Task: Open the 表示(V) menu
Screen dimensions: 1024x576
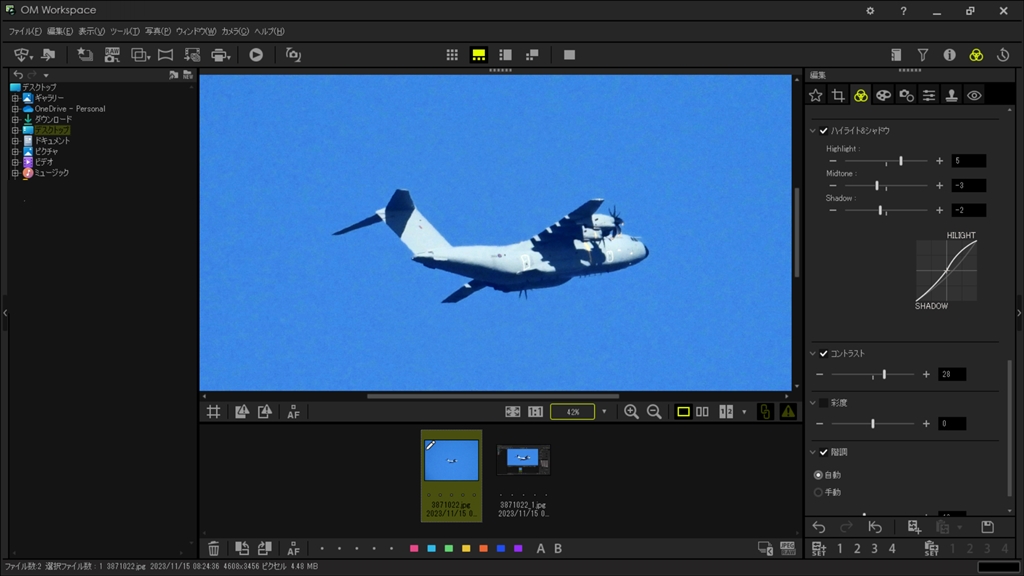Action: pyautogui.click(x=91, y=31)
